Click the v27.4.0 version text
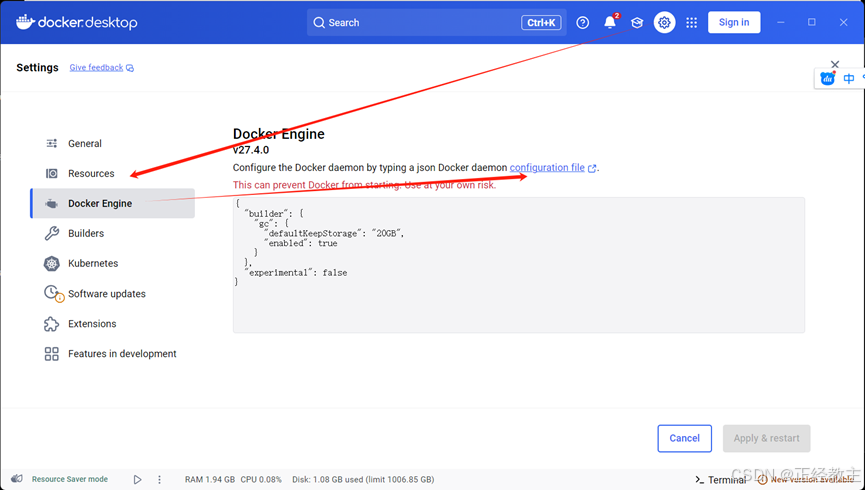Image resolution: width=865 pixels, height=490 pixels. [x=251, y=150]
